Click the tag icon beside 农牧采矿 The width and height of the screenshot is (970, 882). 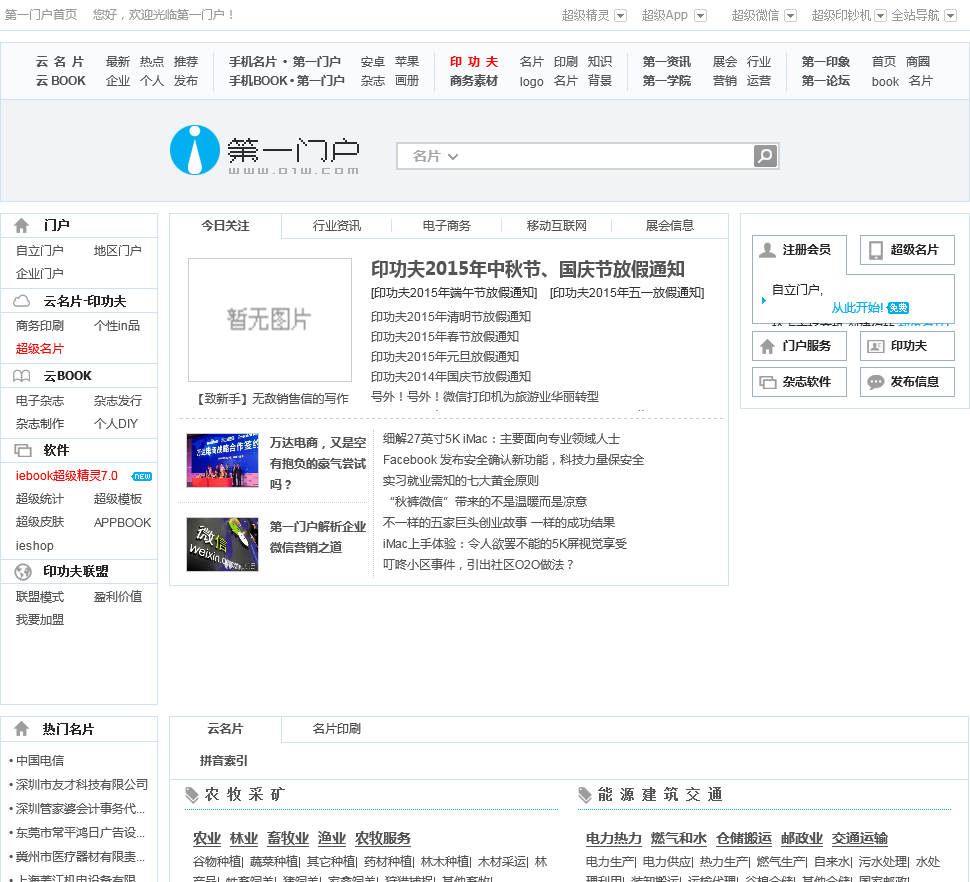coord(192,795)
